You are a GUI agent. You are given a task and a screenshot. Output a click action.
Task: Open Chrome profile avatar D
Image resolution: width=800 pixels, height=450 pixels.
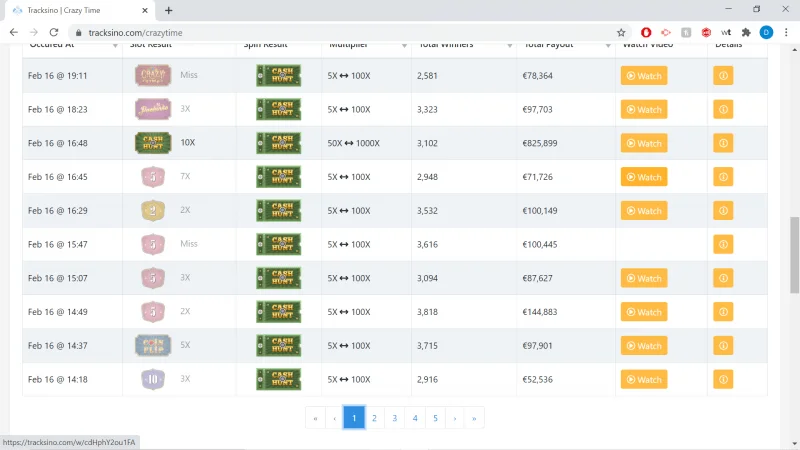[x=766, y=33]
